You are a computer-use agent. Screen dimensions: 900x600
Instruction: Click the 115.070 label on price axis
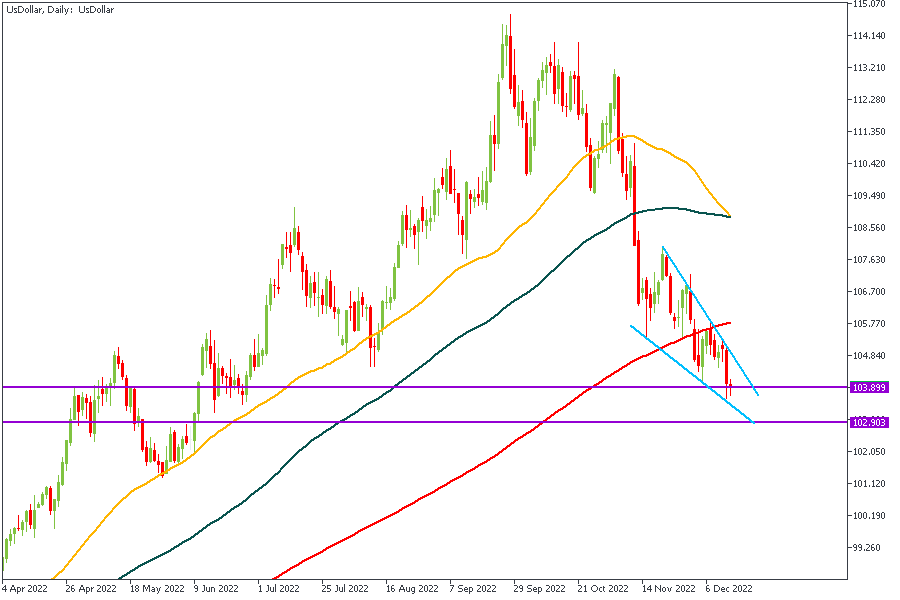[869, 4]
